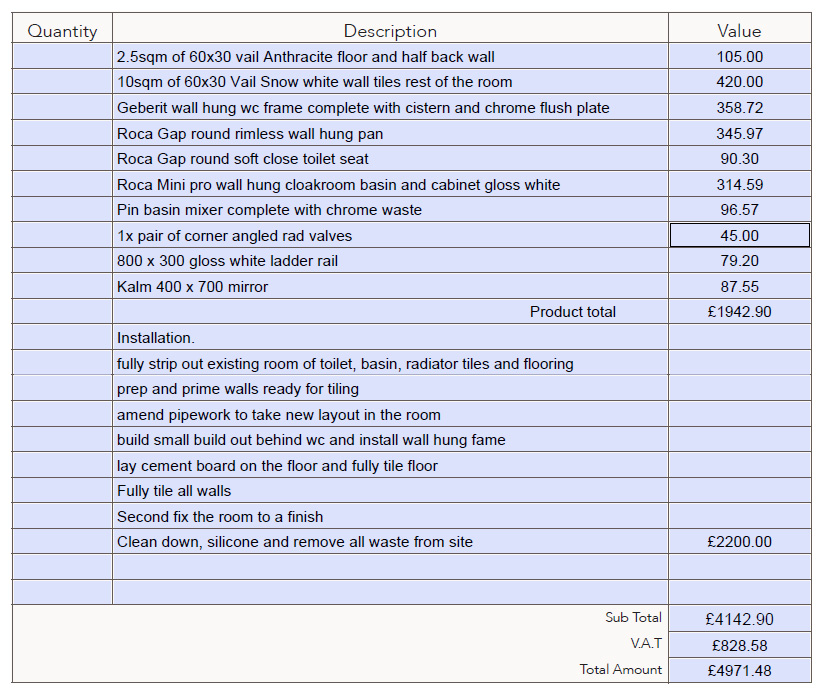Click the Total Amount £4971.48 field
Image resolution: width=827 pixels, height=696 pixels.
(x=739, y=670)
